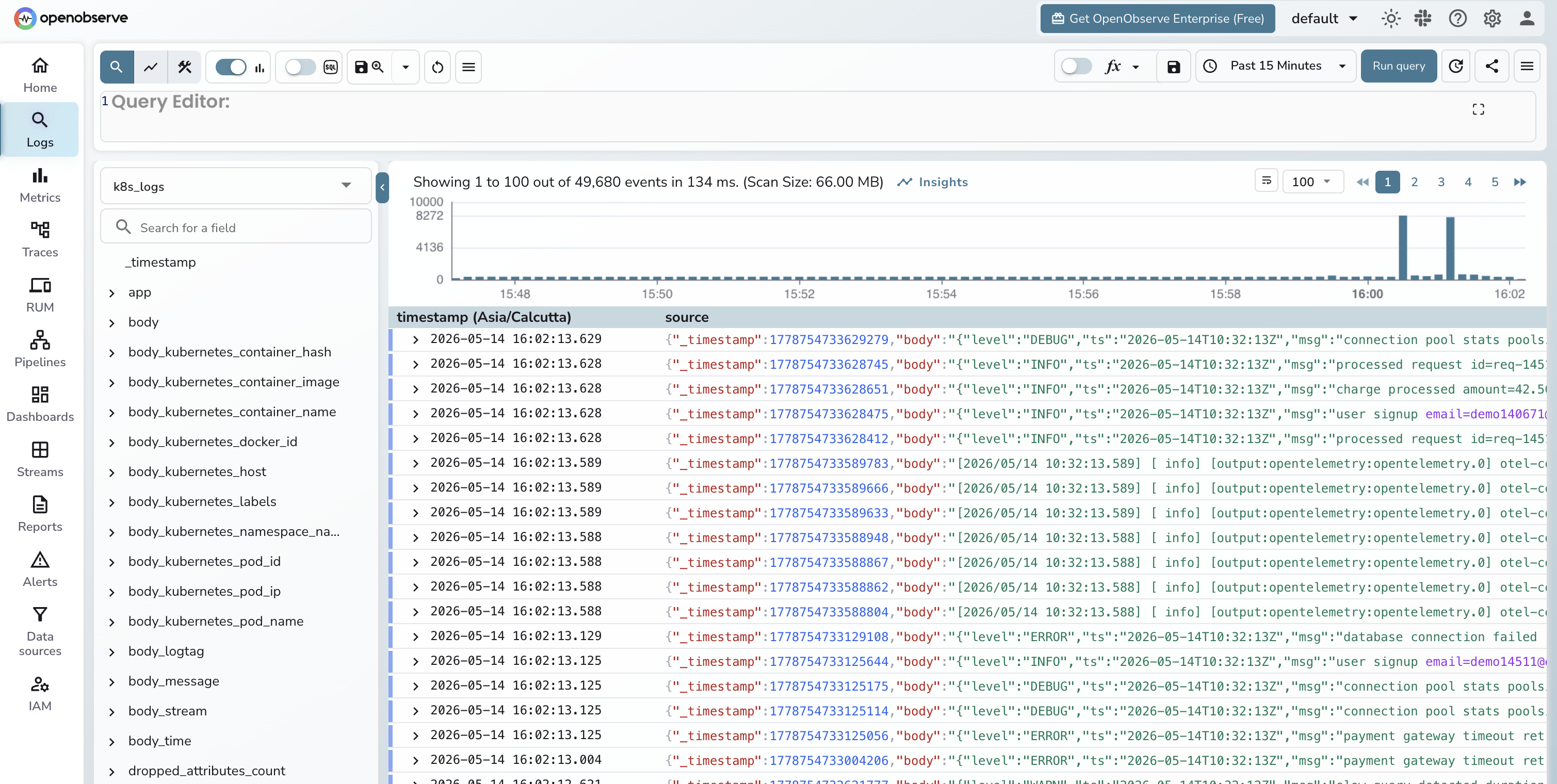Expand the app field

111,293
